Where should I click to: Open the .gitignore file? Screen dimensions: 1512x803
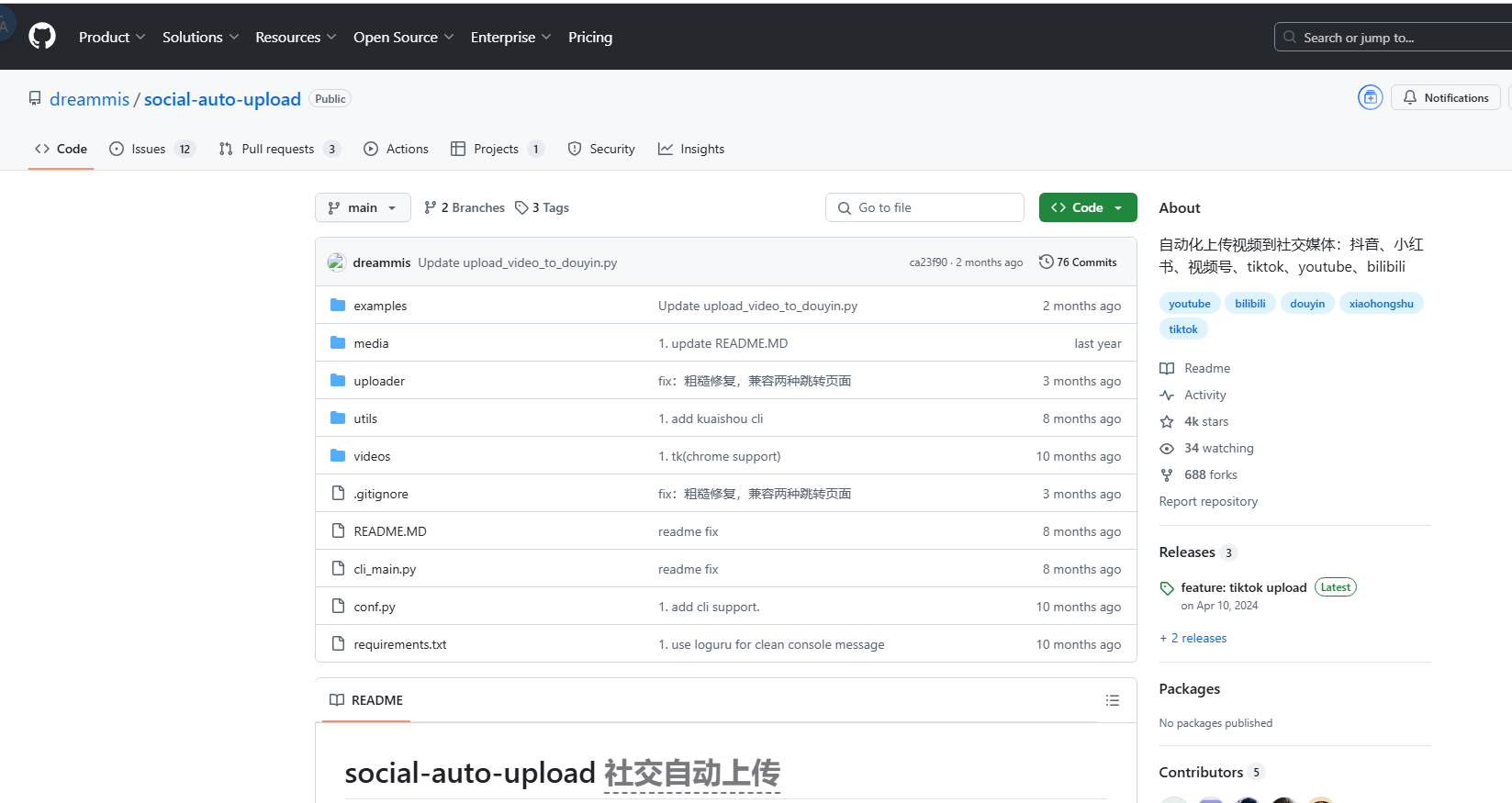381,494
